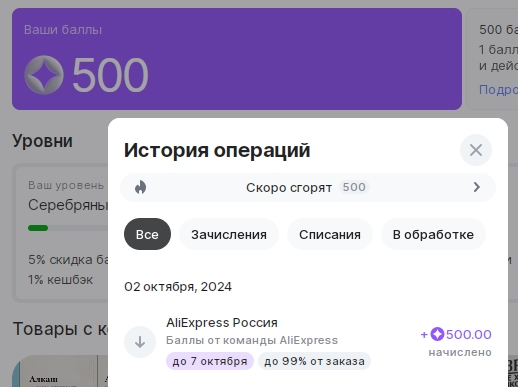This screenshot has height=387, width=518.
Task: Click the Уровни section heading
Action: 42,141
